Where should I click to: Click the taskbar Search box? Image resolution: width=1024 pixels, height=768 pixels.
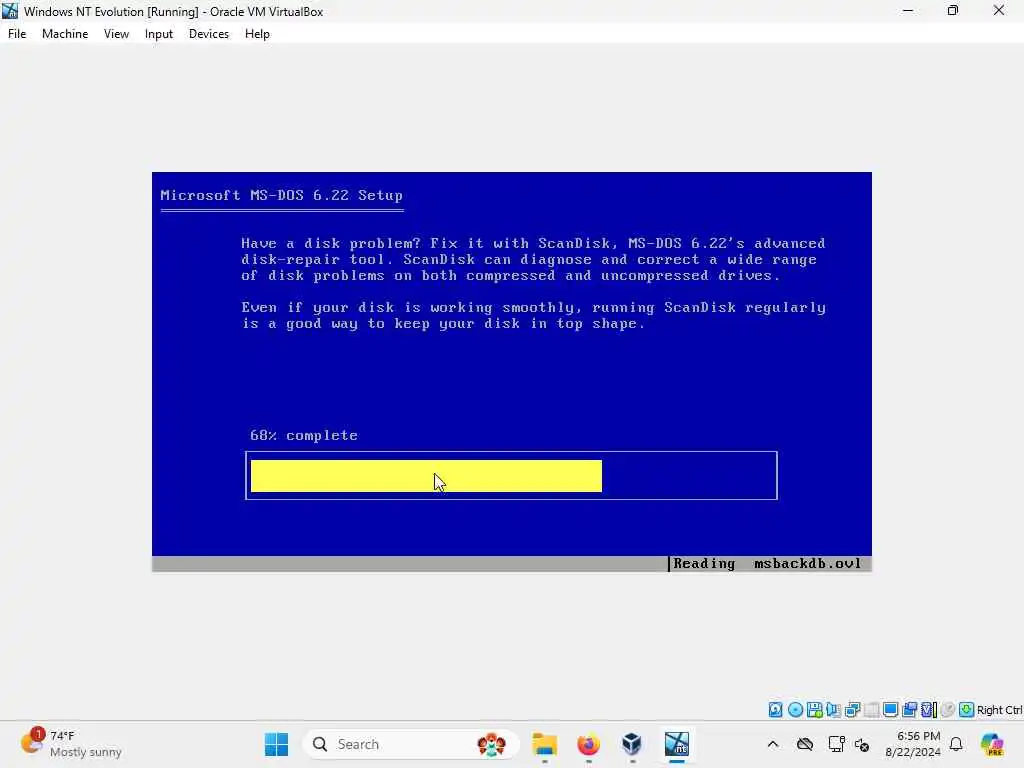click(411, 744)
